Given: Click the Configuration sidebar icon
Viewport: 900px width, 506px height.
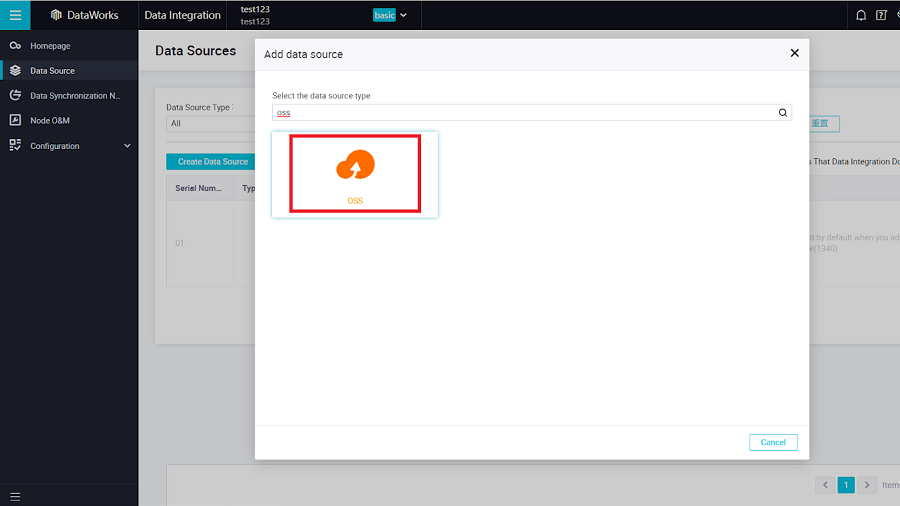Looking at the screenshot, I should [x=15, y=145].
